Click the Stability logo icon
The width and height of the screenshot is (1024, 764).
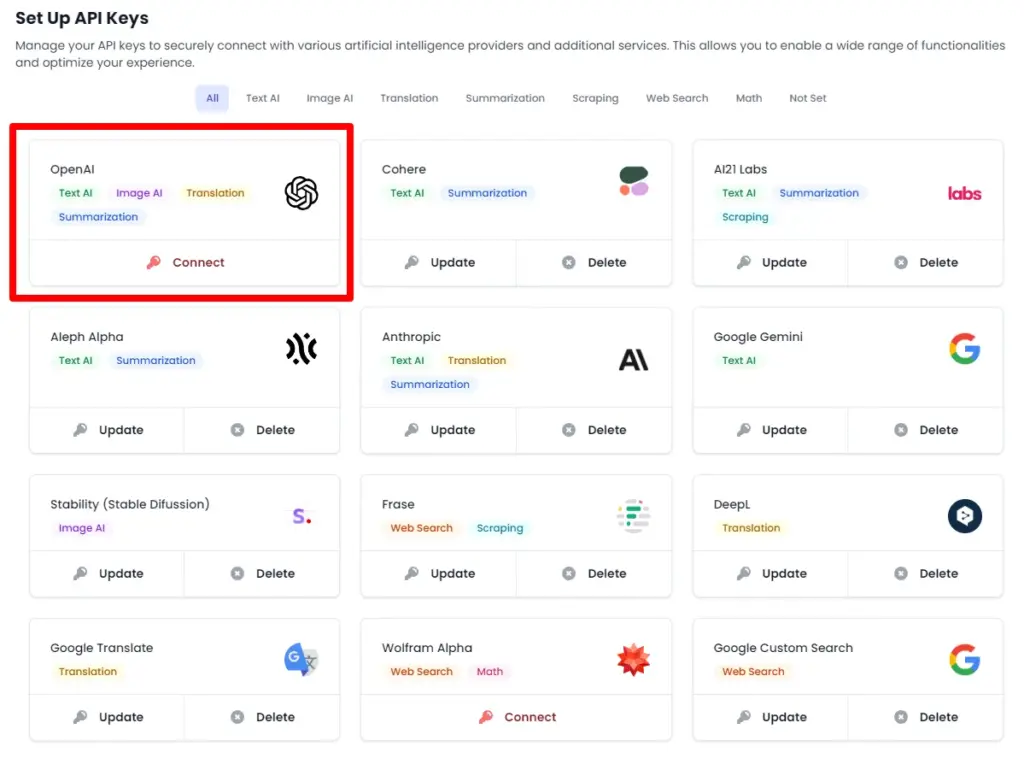pos(299,515)
